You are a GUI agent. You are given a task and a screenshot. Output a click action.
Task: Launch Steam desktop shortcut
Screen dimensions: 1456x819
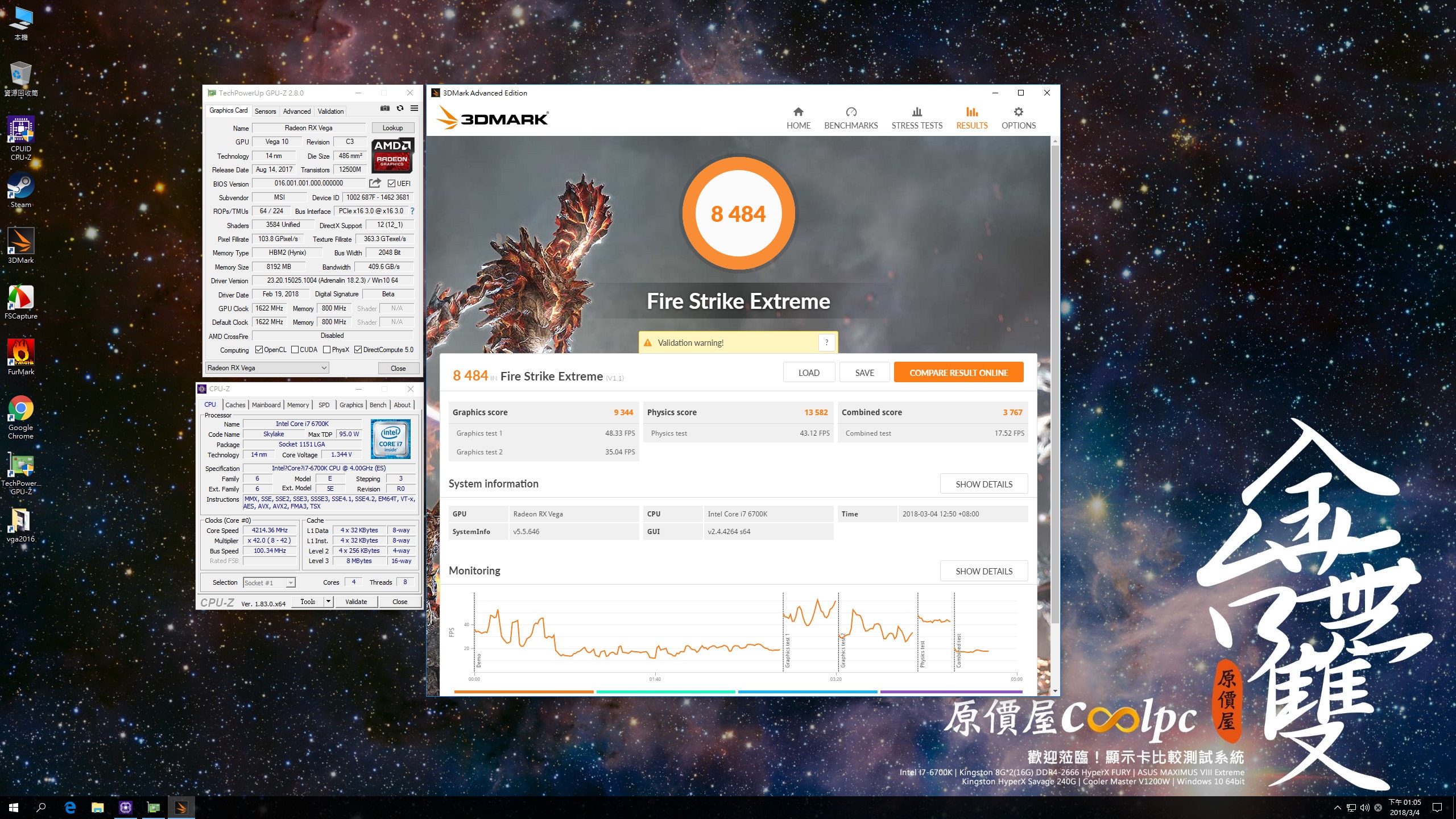[21, 191]
